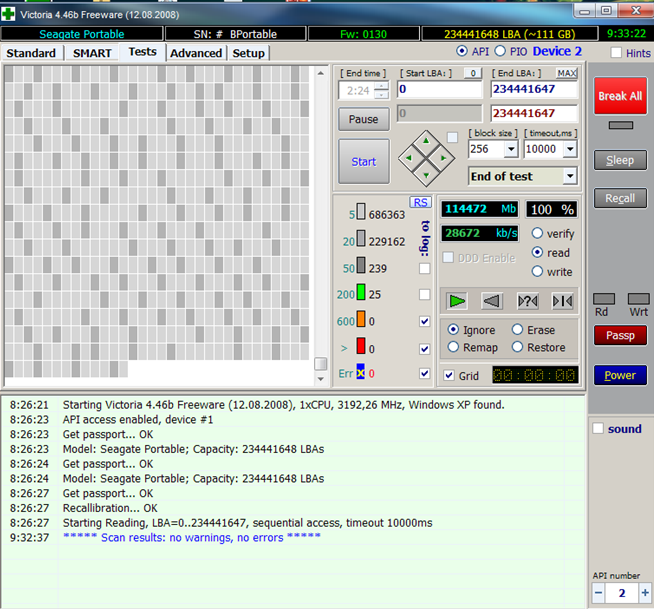Click the Start LBA input field
This screenshot has width=655, height=610.
tap(439, 89)
